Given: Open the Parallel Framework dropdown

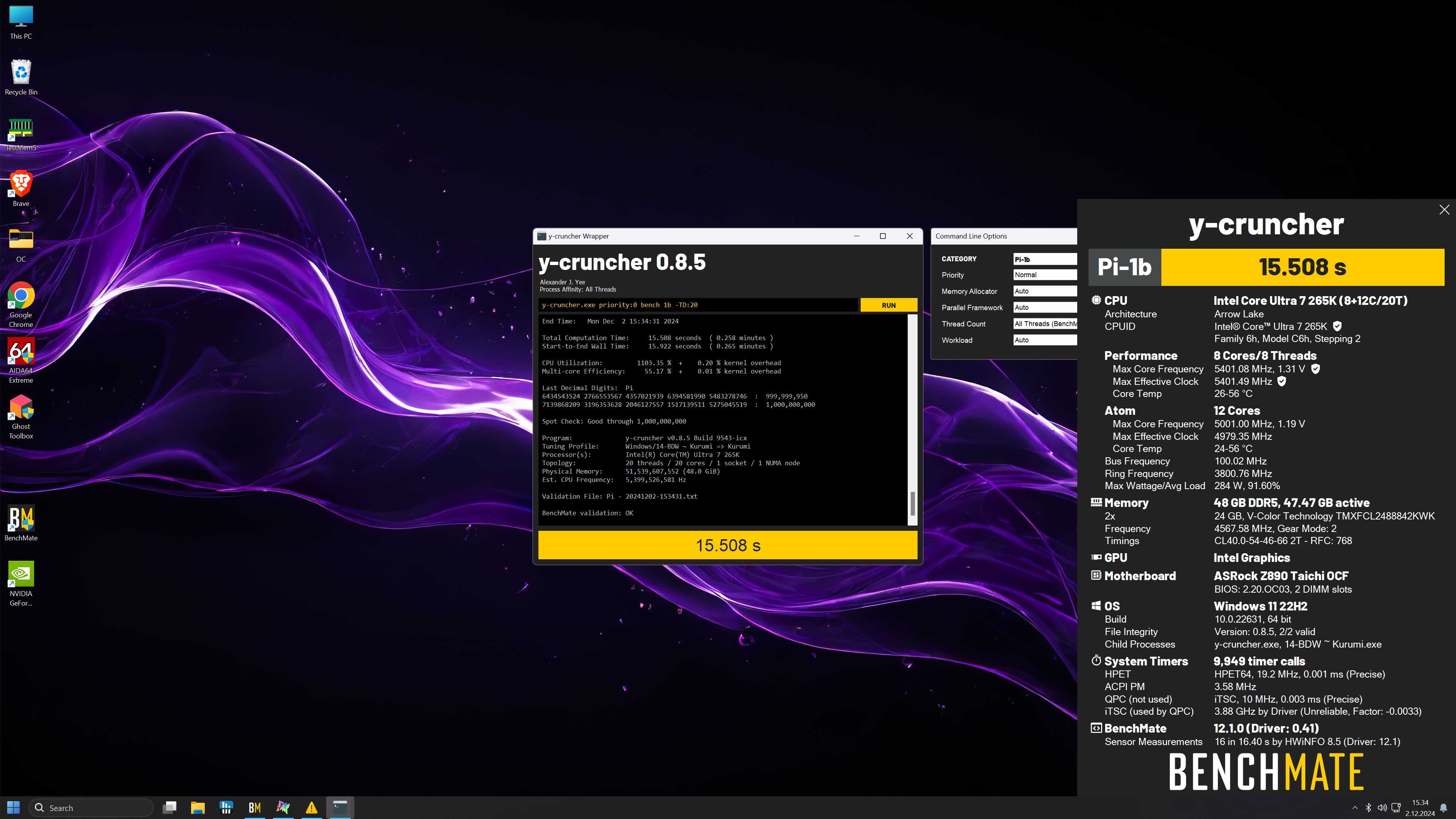Looking at the screenshot, I should [x=1045, y=308].
